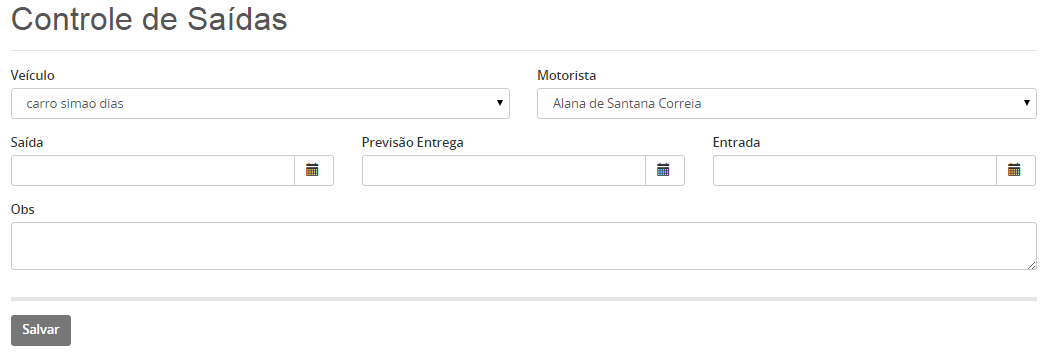Click the Previsão Entrega field label
Screen dimensions: 1057x361
(413, 142)
